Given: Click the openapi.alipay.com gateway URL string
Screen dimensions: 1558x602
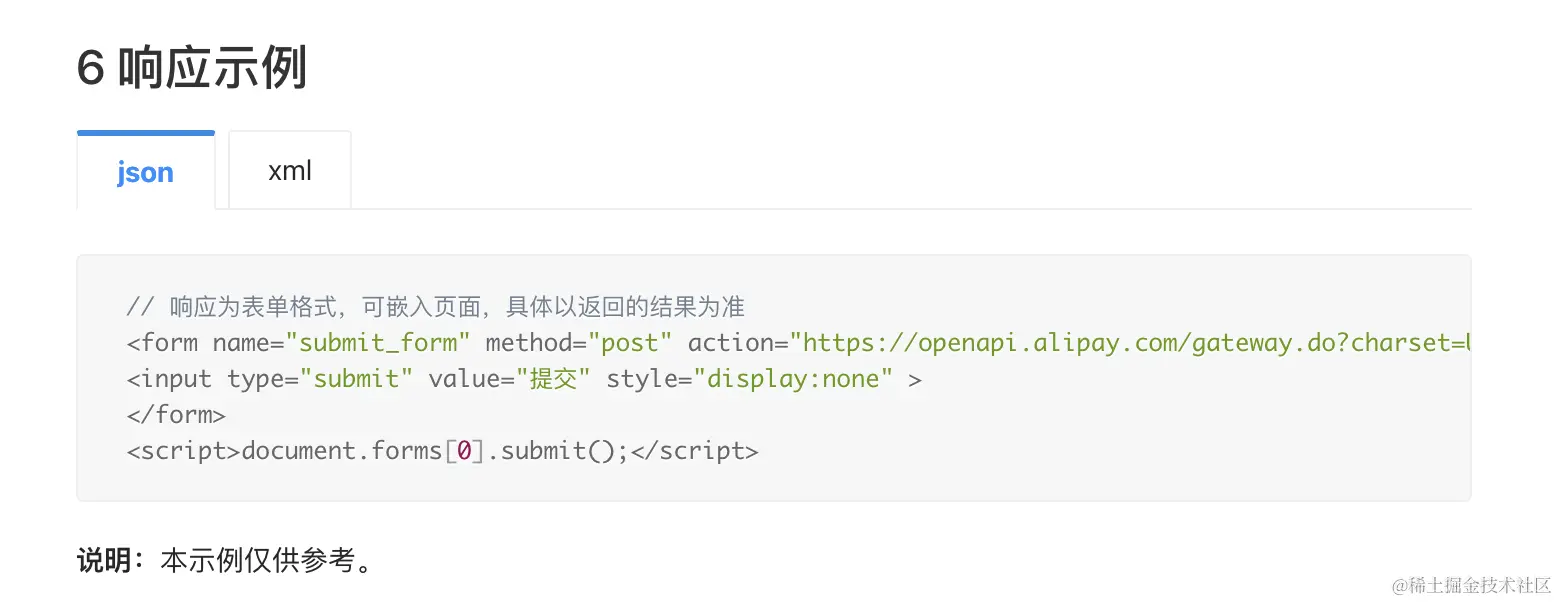Looking at the screenshot, I should tap(1131, 343).
